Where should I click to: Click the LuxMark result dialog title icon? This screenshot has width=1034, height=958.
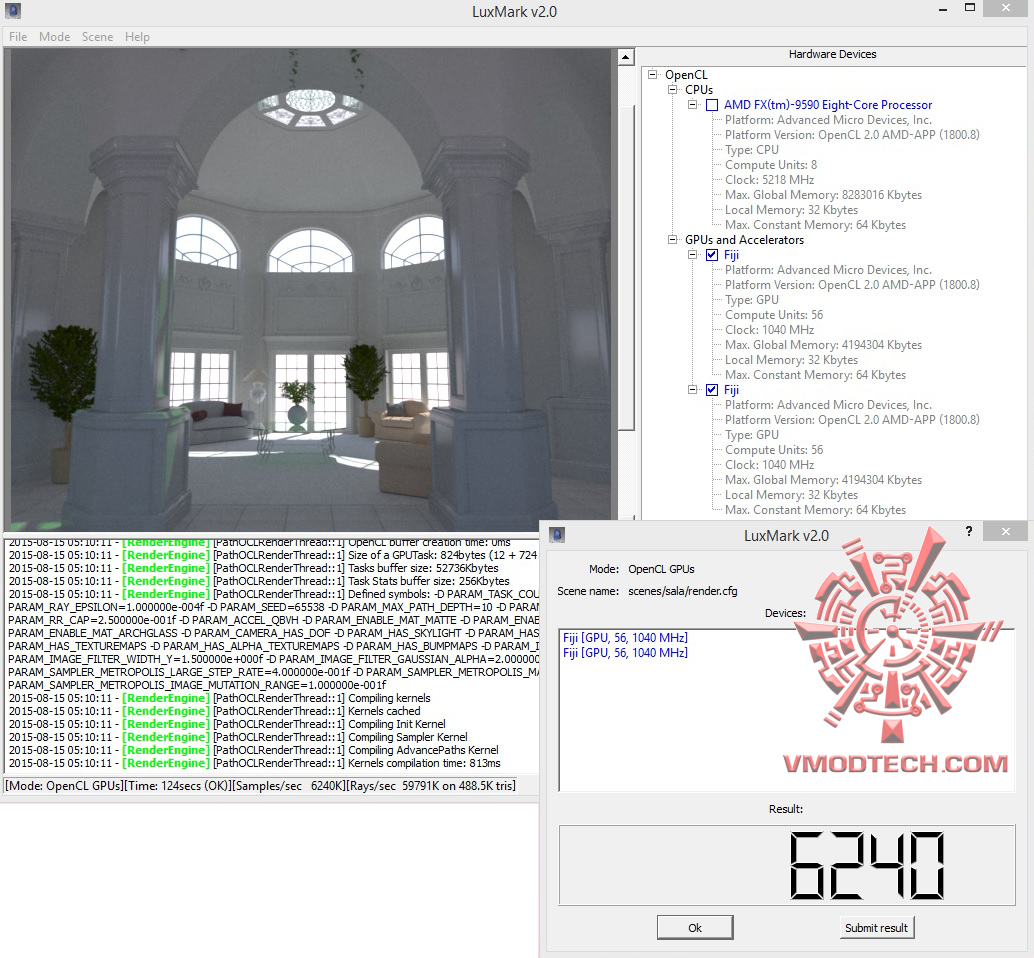click(x=557, y=535)
